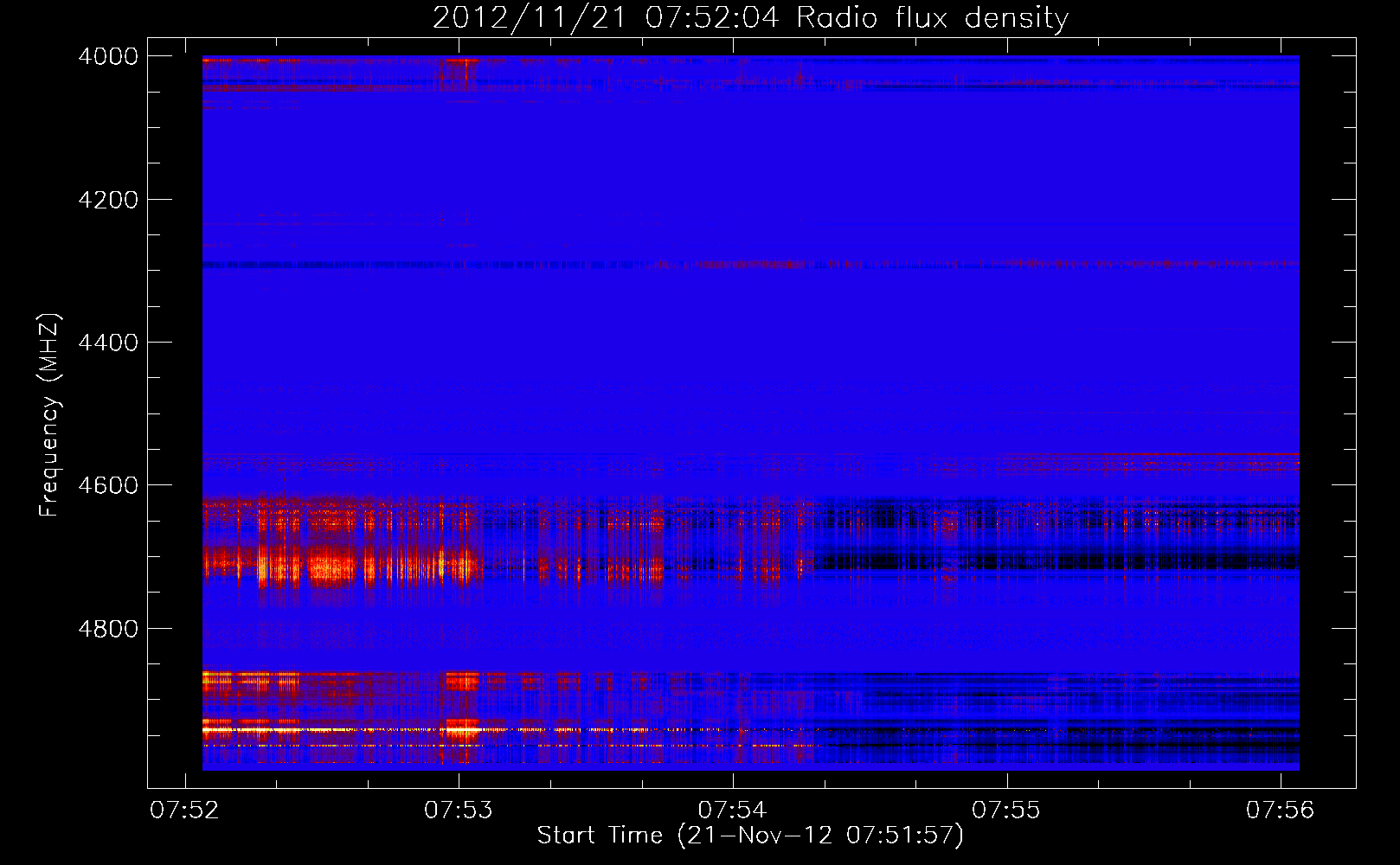Viewport: 1400px width, 865px height.
Task: Click the 07:56 time tick label
Action: point(1281,811)
